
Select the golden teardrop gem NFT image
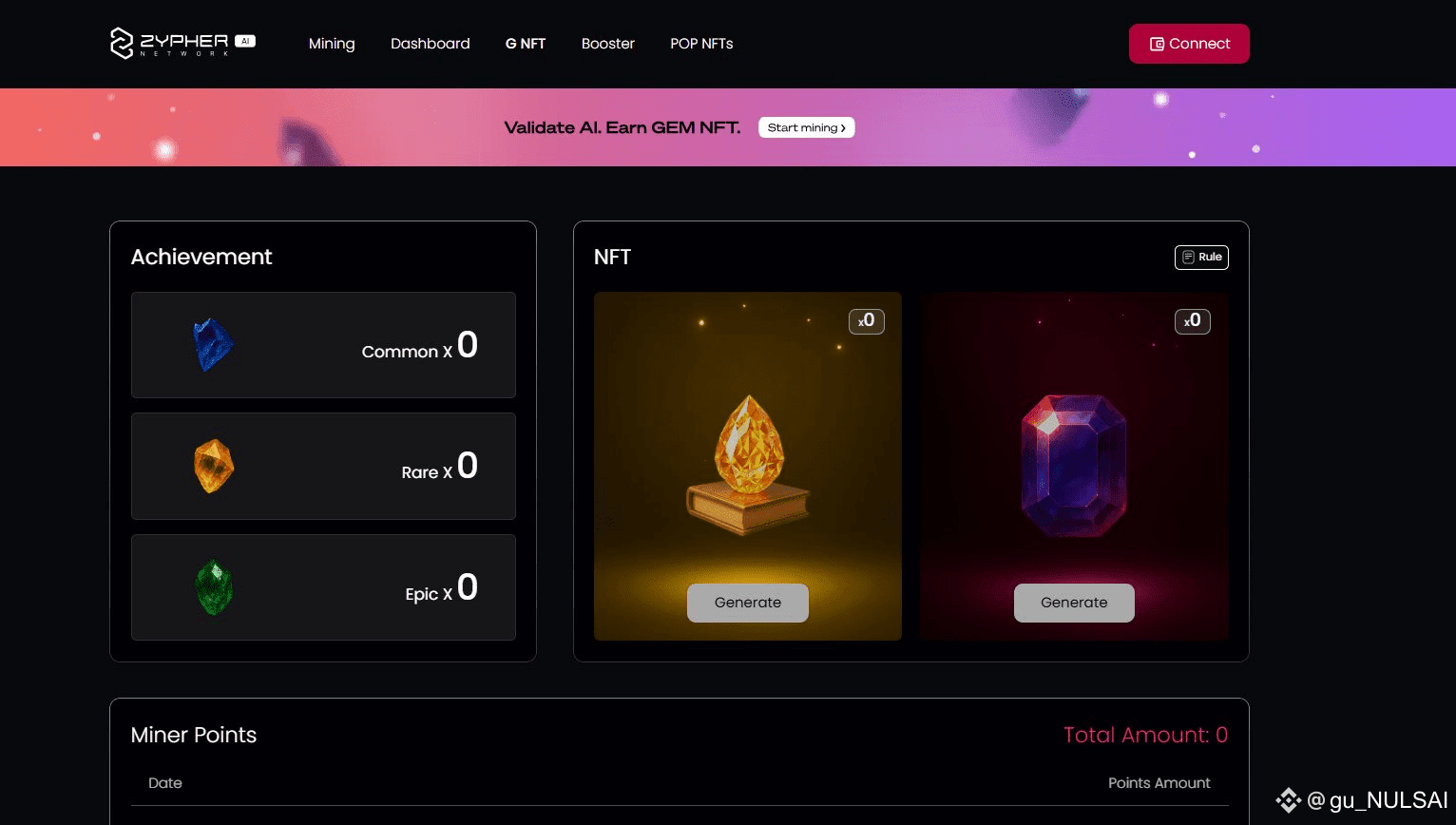[748, 464]
